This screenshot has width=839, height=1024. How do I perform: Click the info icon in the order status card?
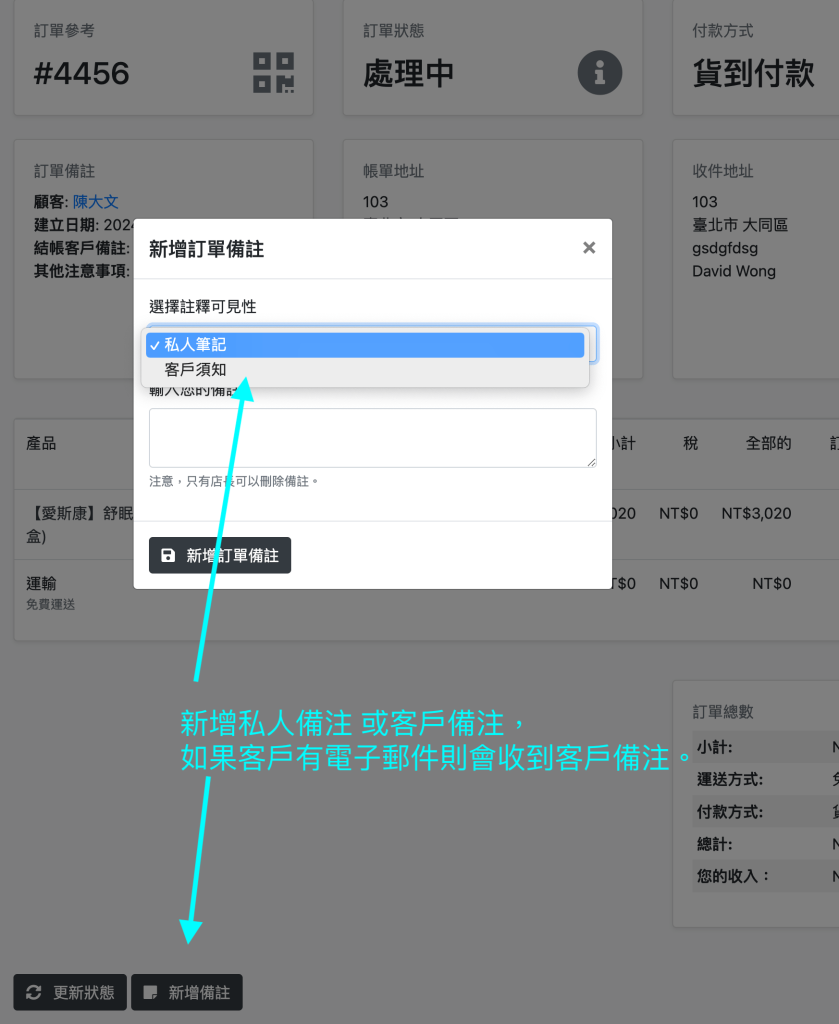tap(599, 73)
